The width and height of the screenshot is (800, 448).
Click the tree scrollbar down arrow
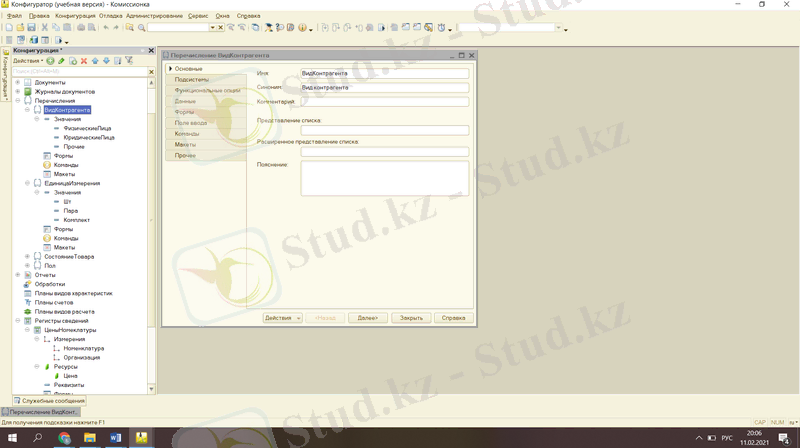click(151, 389)
